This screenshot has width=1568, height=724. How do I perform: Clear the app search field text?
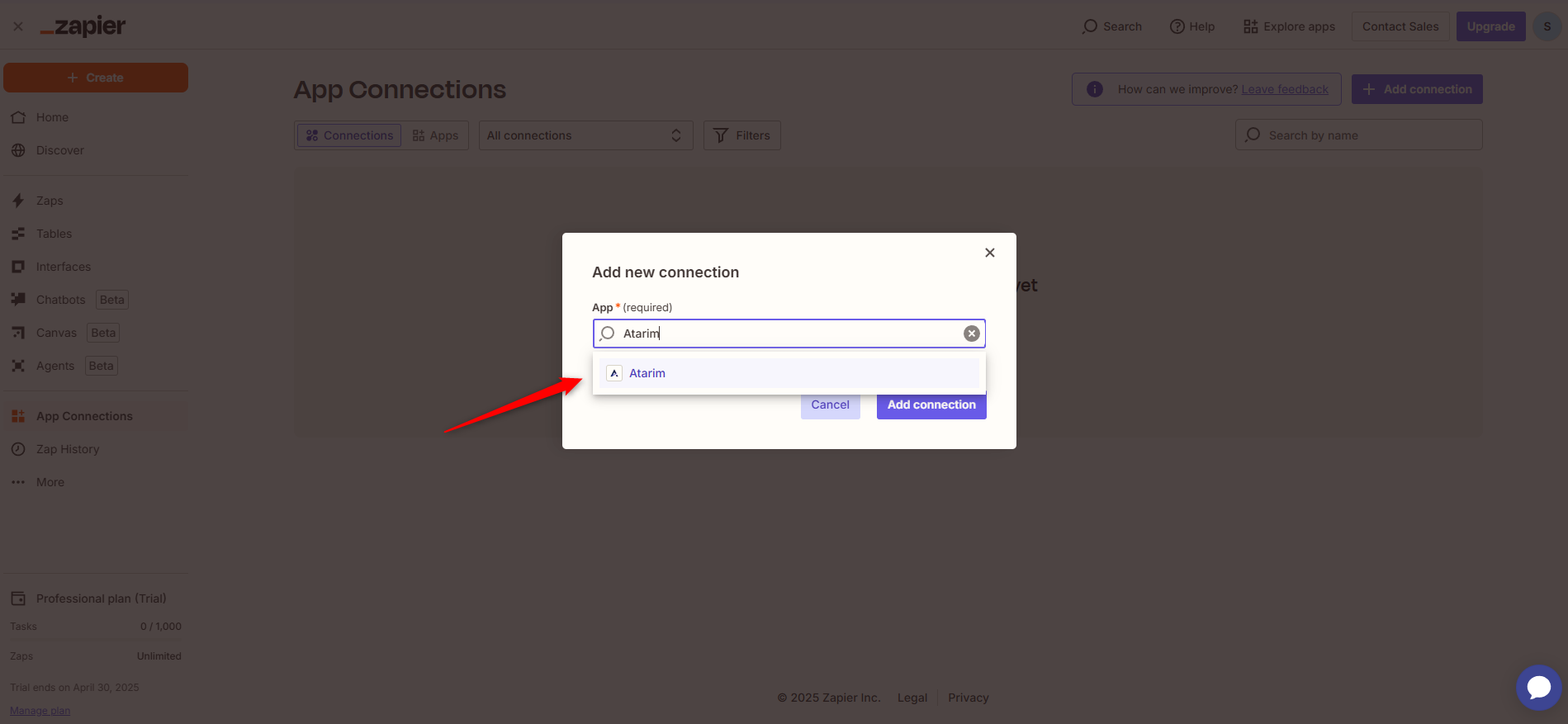(x=972, y=334)
